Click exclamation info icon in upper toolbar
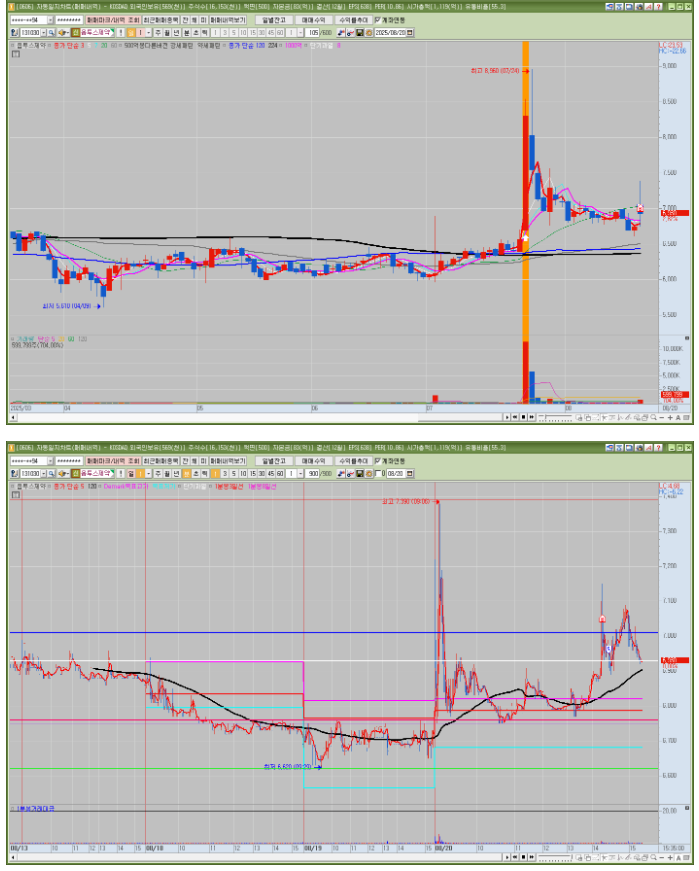This screenshot has height=871, width=699. (121, 32)
